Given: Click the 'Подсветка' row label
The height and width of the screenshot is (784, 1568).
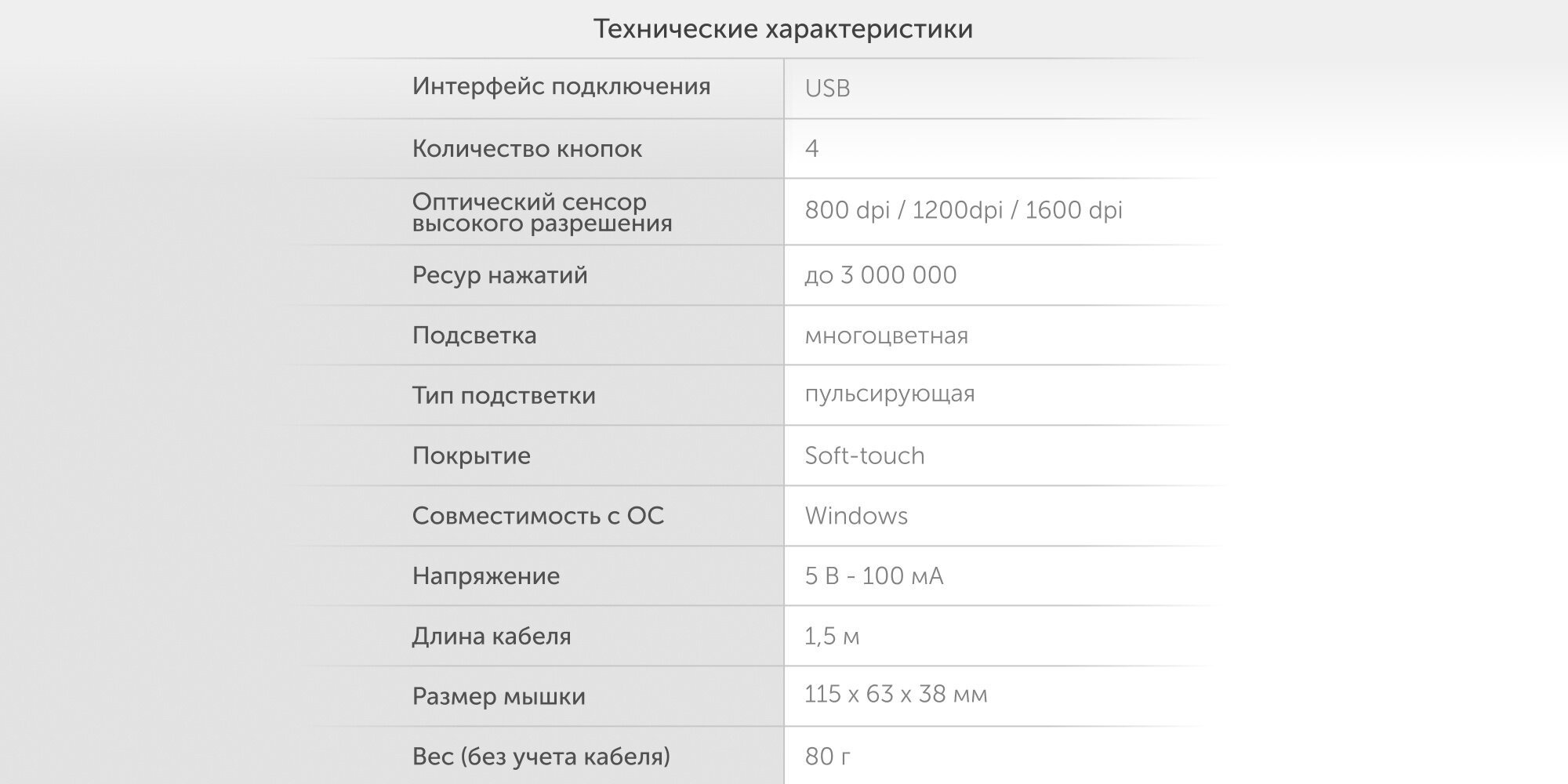Looking at the screenshot, I should click(x=474, y=336).
